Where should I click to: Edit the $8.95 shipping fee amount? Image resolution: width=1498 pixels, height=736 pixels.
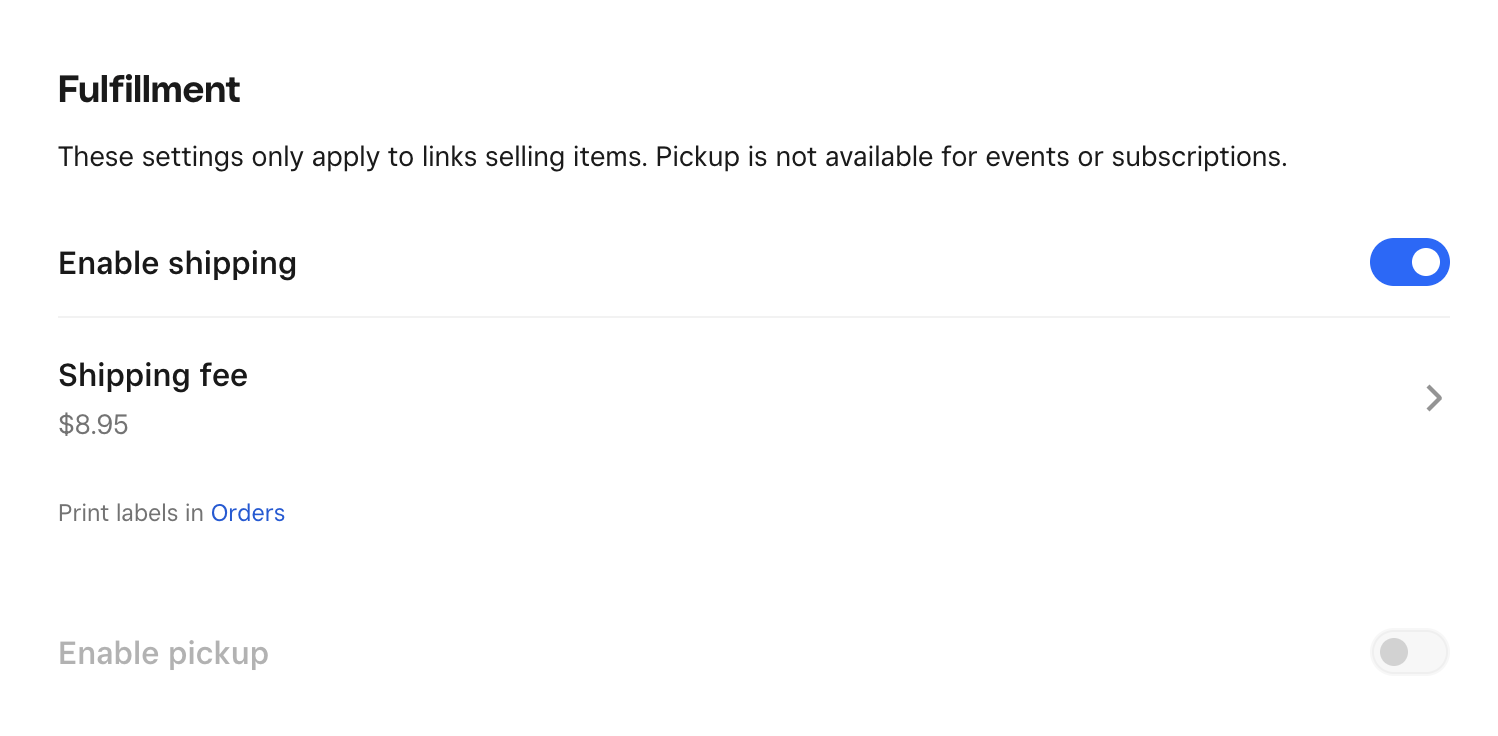pyautogui.click(x=93, y=424)
